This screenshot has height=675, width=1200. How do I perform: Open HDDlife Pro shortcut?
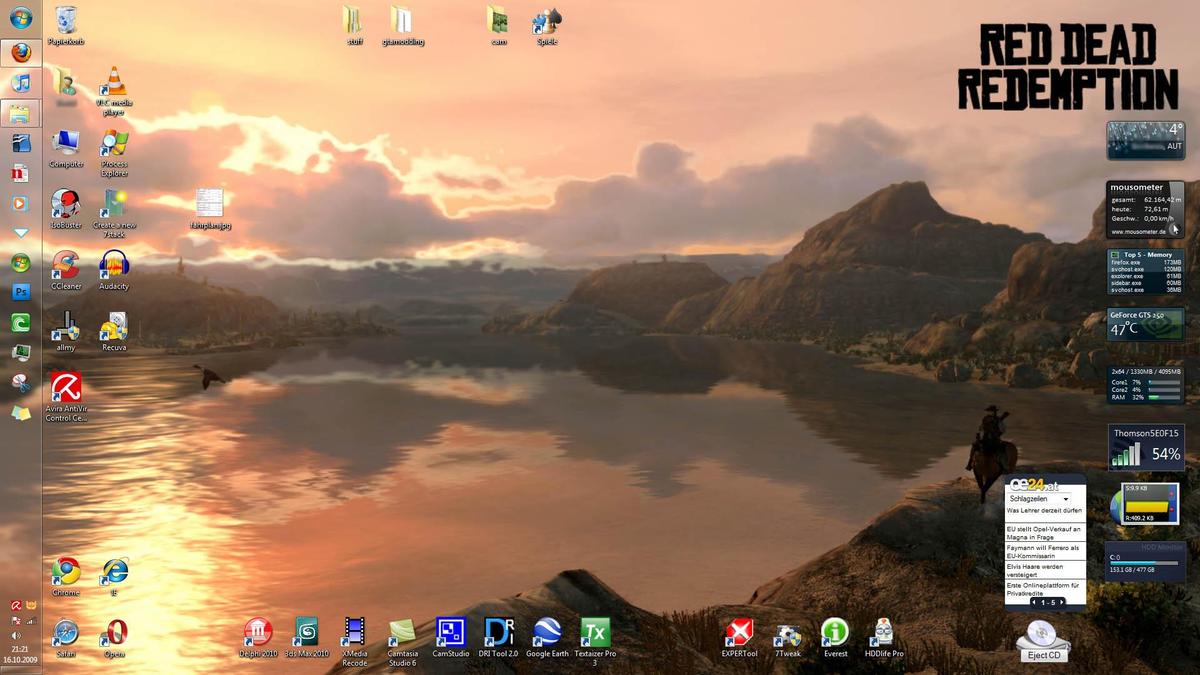click(883, 637)
